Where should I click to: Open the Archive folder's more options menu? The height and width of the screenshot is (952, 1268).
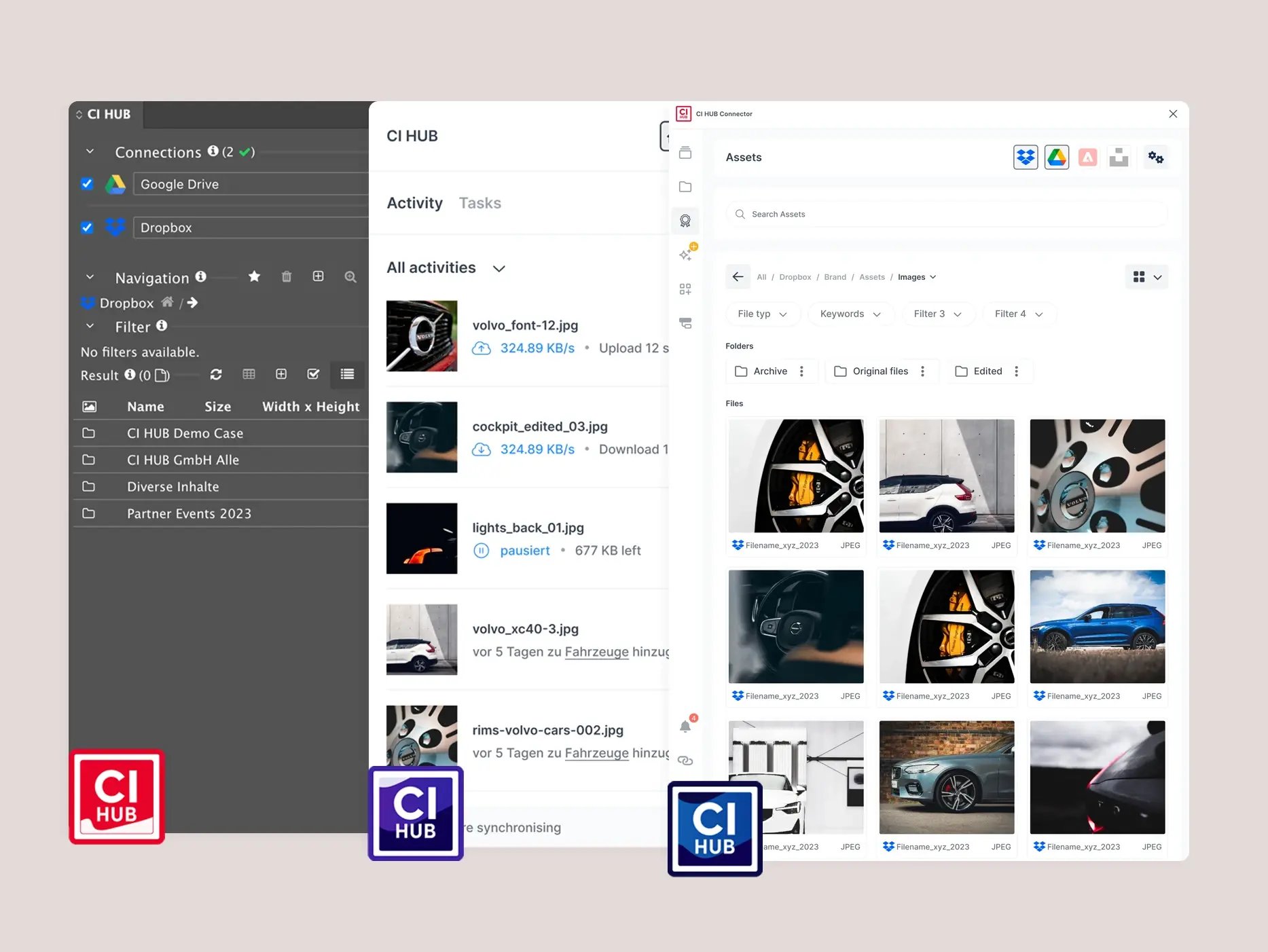802,371
